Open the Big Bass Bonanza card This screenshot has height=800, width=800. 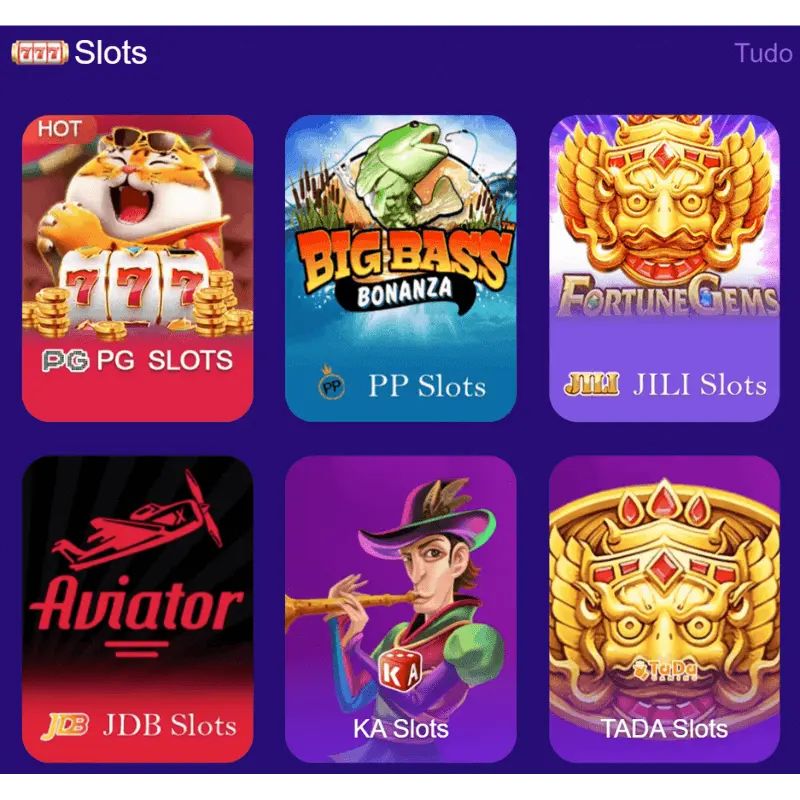401,268
